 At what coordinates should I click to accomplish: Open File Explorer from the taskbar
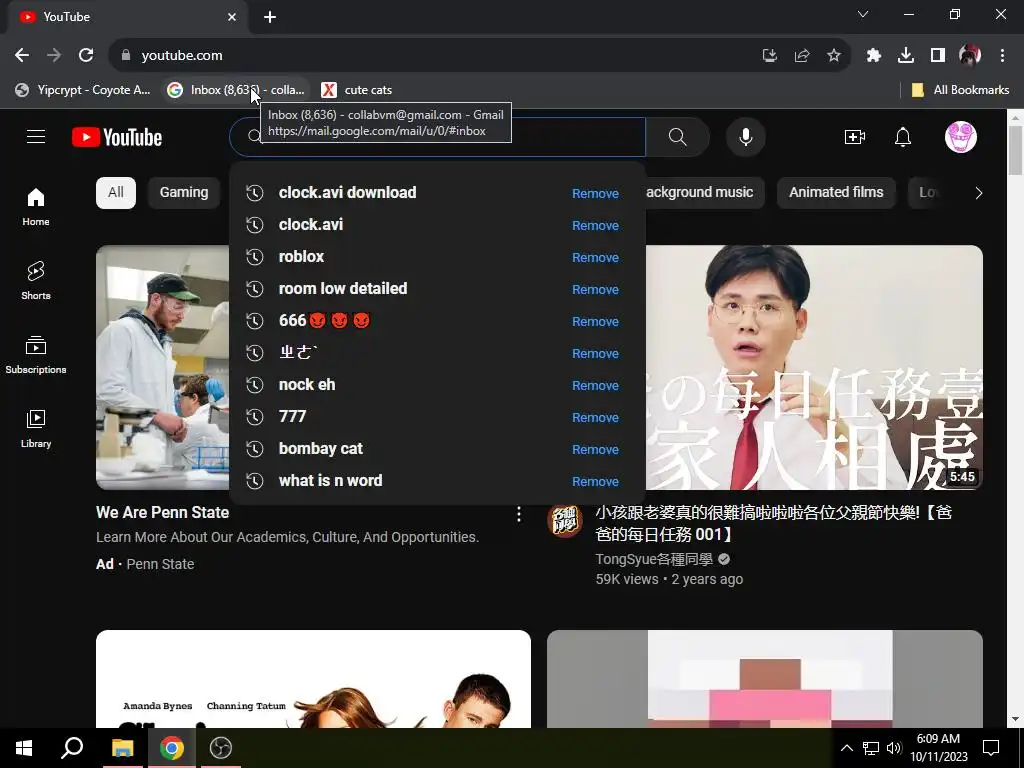tap(122, 748)
